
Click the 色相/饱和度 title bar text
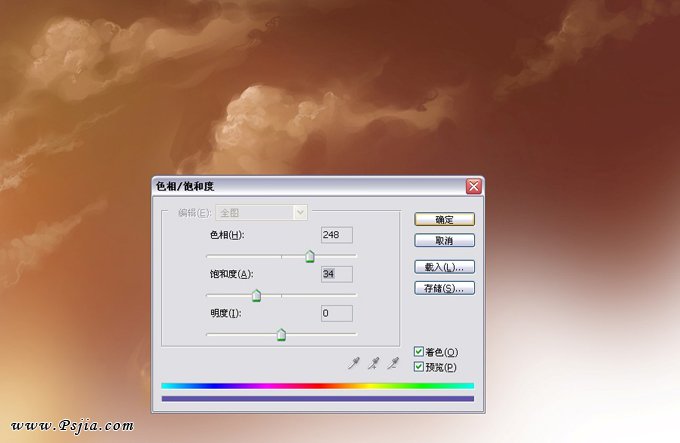(185, 186)
